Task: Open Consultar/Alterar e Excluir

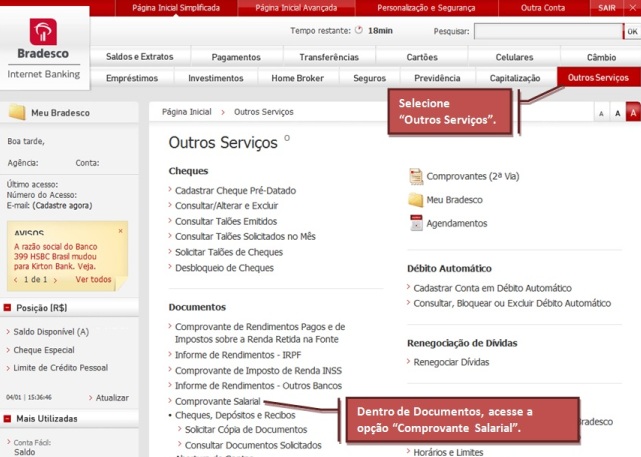Action: [x=226, y=206]
